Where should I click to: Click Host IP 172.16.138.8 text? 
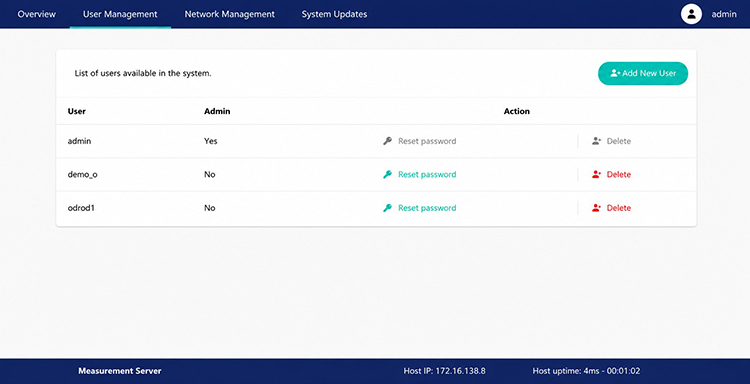coord(444,371)
